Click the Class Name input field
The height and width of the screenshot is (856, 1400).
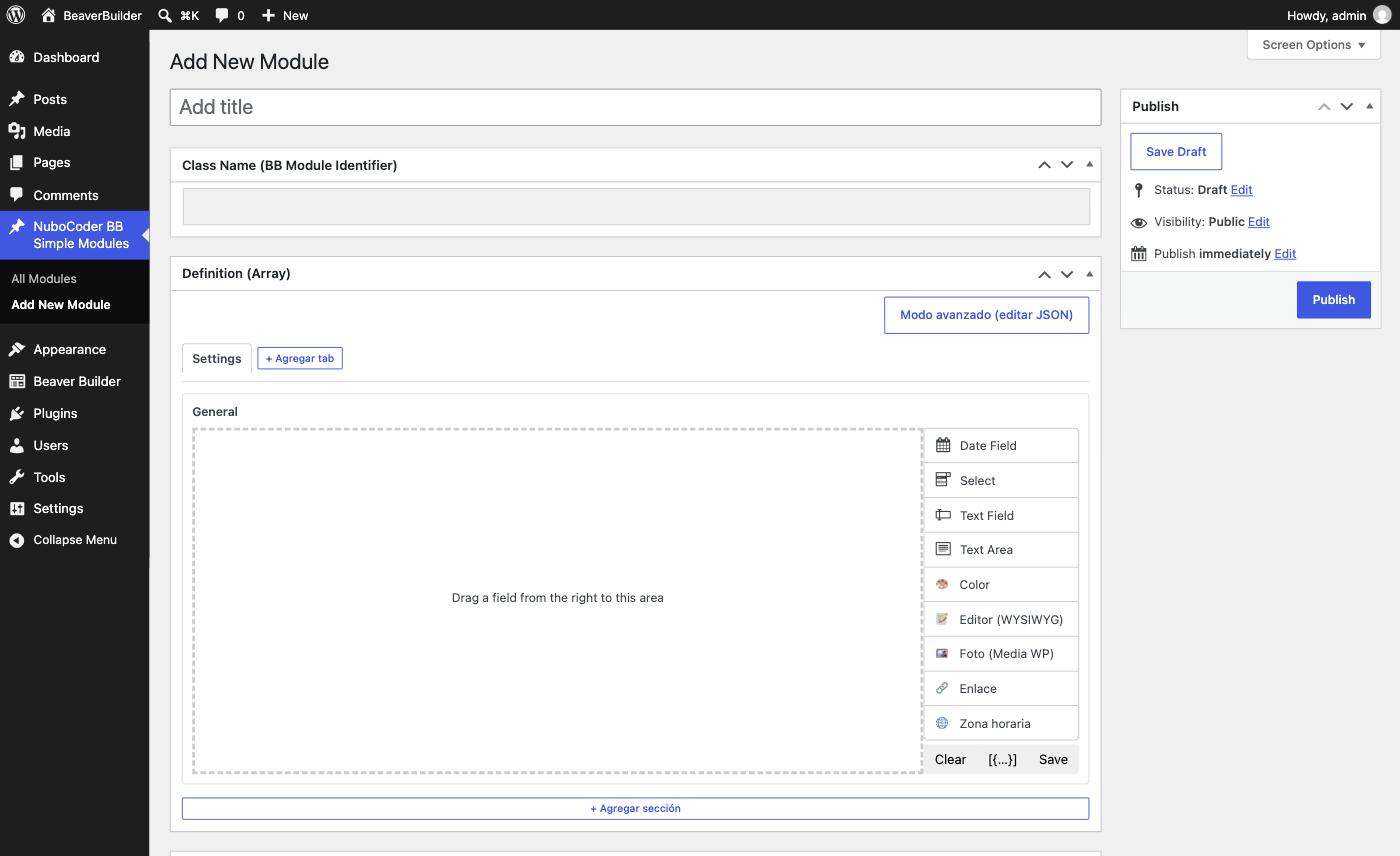636,207
